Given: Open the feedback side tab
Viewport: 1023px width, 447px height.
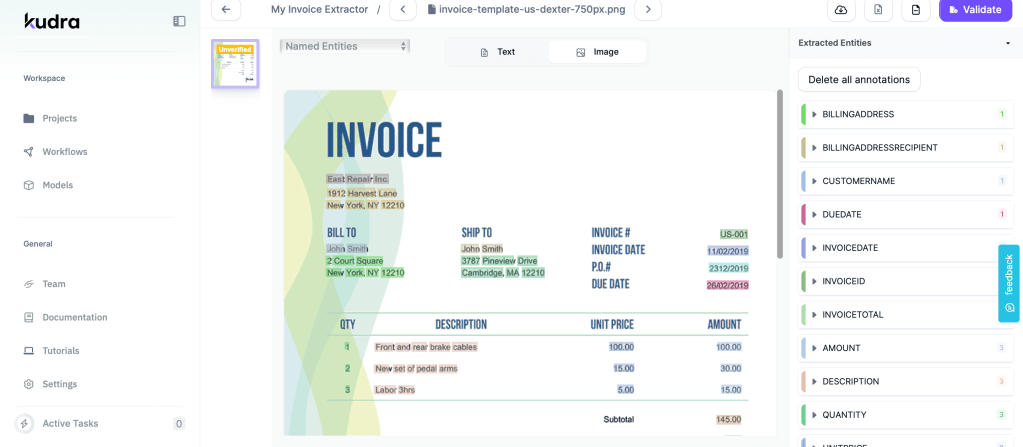Looking at the screenshot, I should click(x=1009, y=283).
